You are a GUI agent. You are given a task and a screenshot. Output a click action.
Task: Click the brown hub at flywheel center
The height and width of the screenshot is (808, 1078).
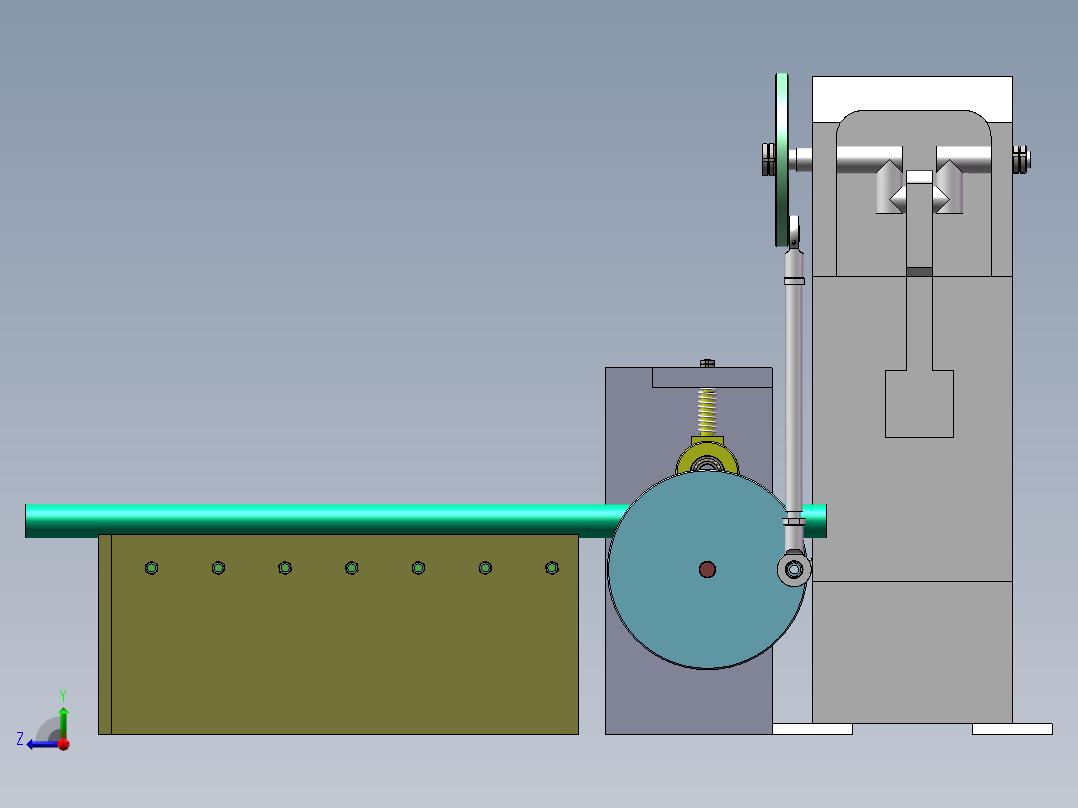709,570
